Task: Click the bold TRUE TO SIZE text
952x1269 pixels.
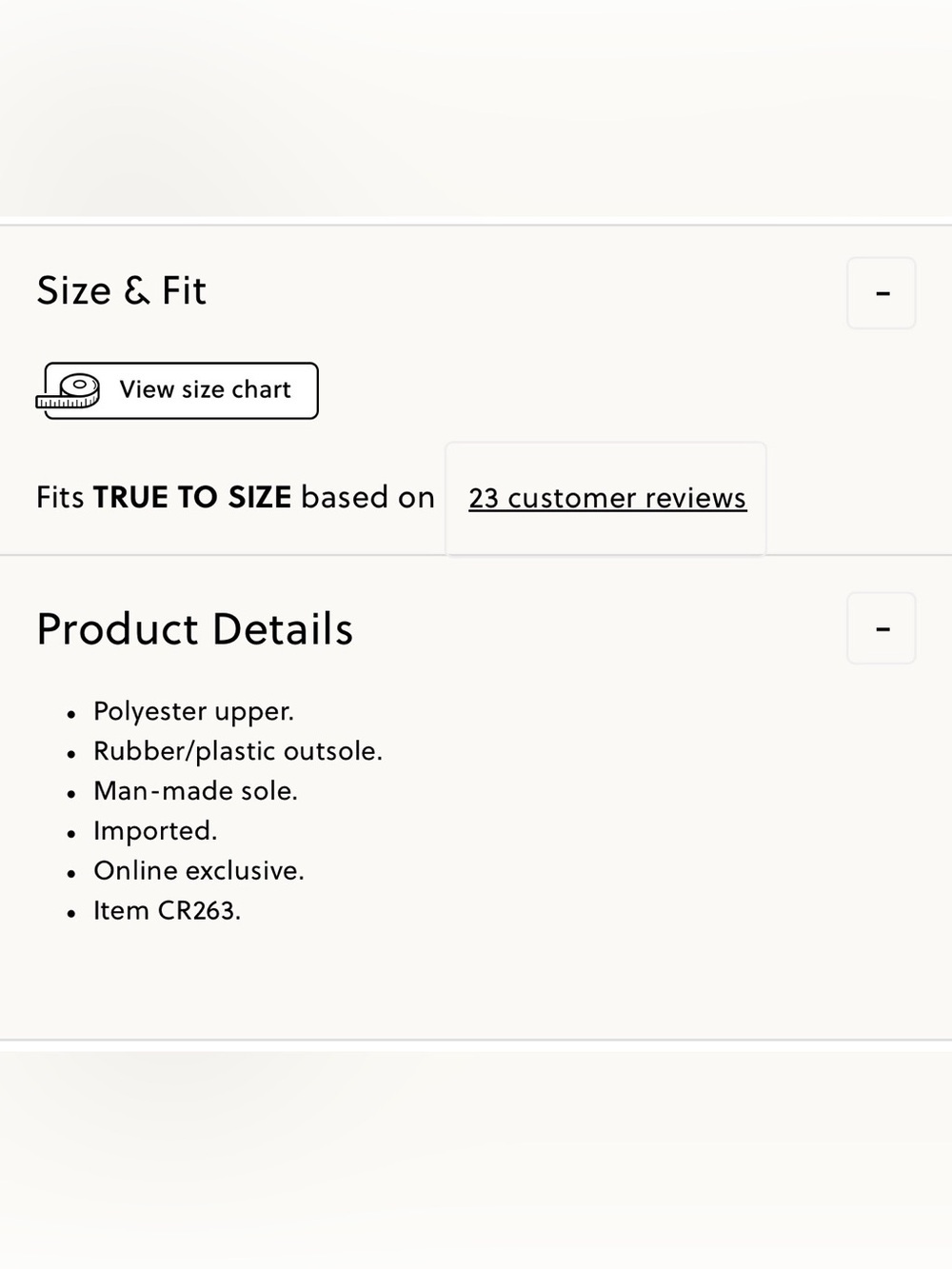Action: (x=192, y=497)
